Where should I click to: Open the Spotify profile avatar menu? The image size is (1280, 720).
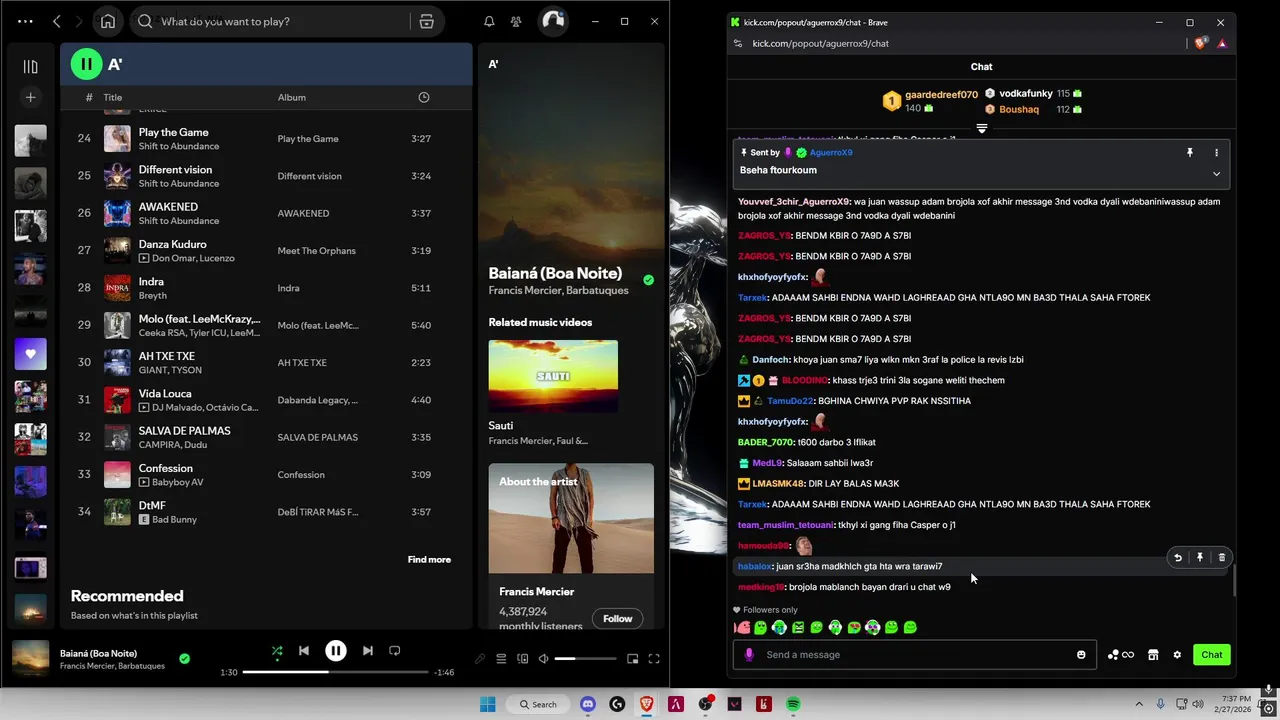(553, 21)
